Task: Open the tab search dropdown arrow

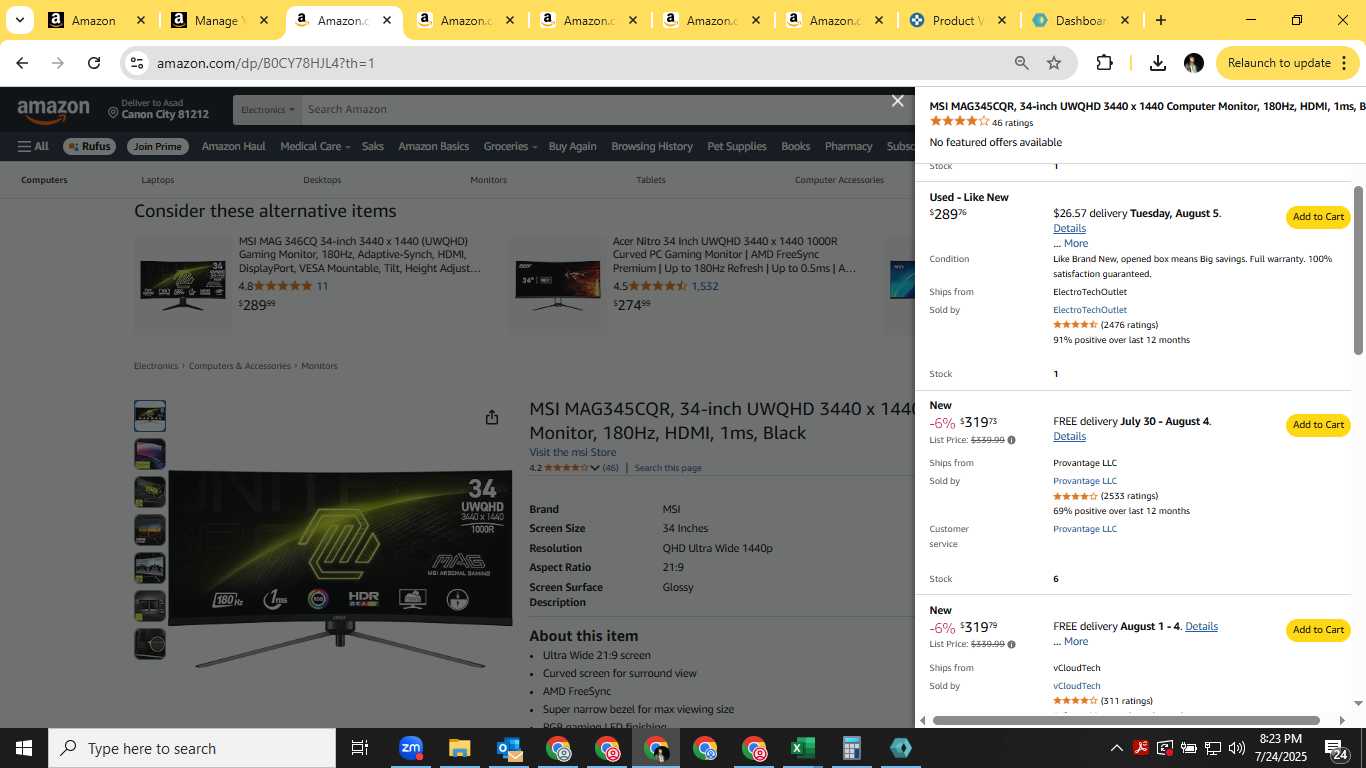Action: tap(19, 20)
